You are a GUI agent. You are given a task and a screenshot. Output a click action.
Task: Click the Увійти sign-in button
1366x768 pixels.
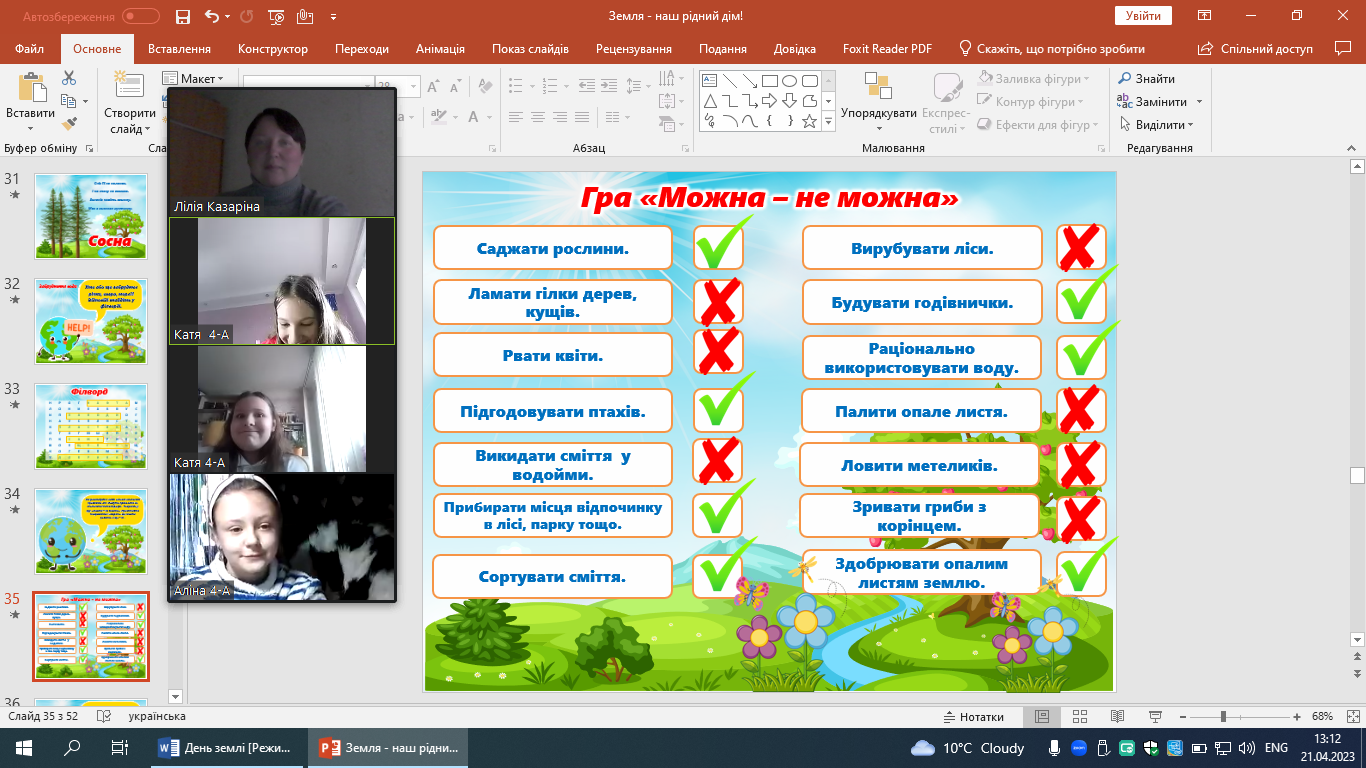1143,15
